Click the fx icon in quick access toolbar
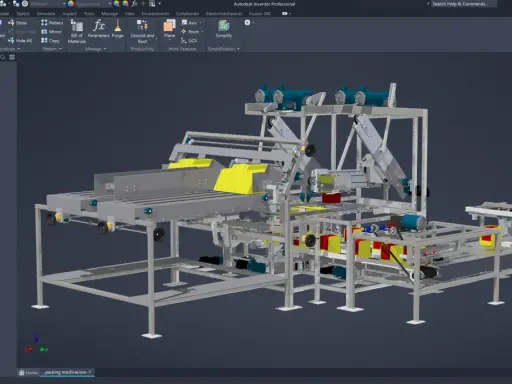This screenshot has height=384, width=512. pyautogui.click(x=134, y=4)
